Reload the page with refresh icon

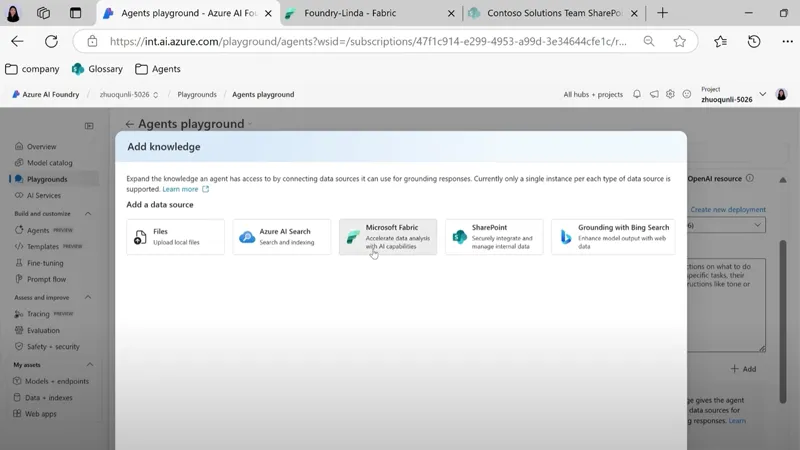pyautogui.click(x=51, y=41)
